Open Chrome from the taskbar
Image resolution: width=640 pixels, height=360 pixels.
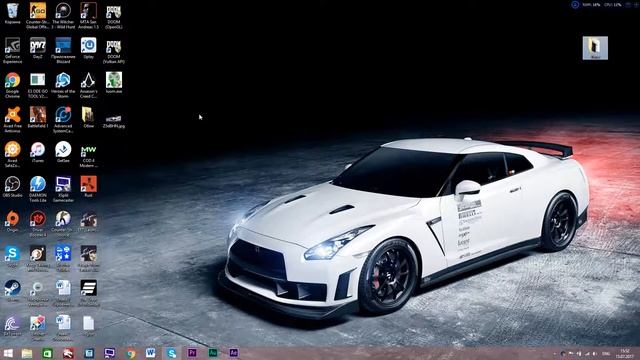point(131,353)
